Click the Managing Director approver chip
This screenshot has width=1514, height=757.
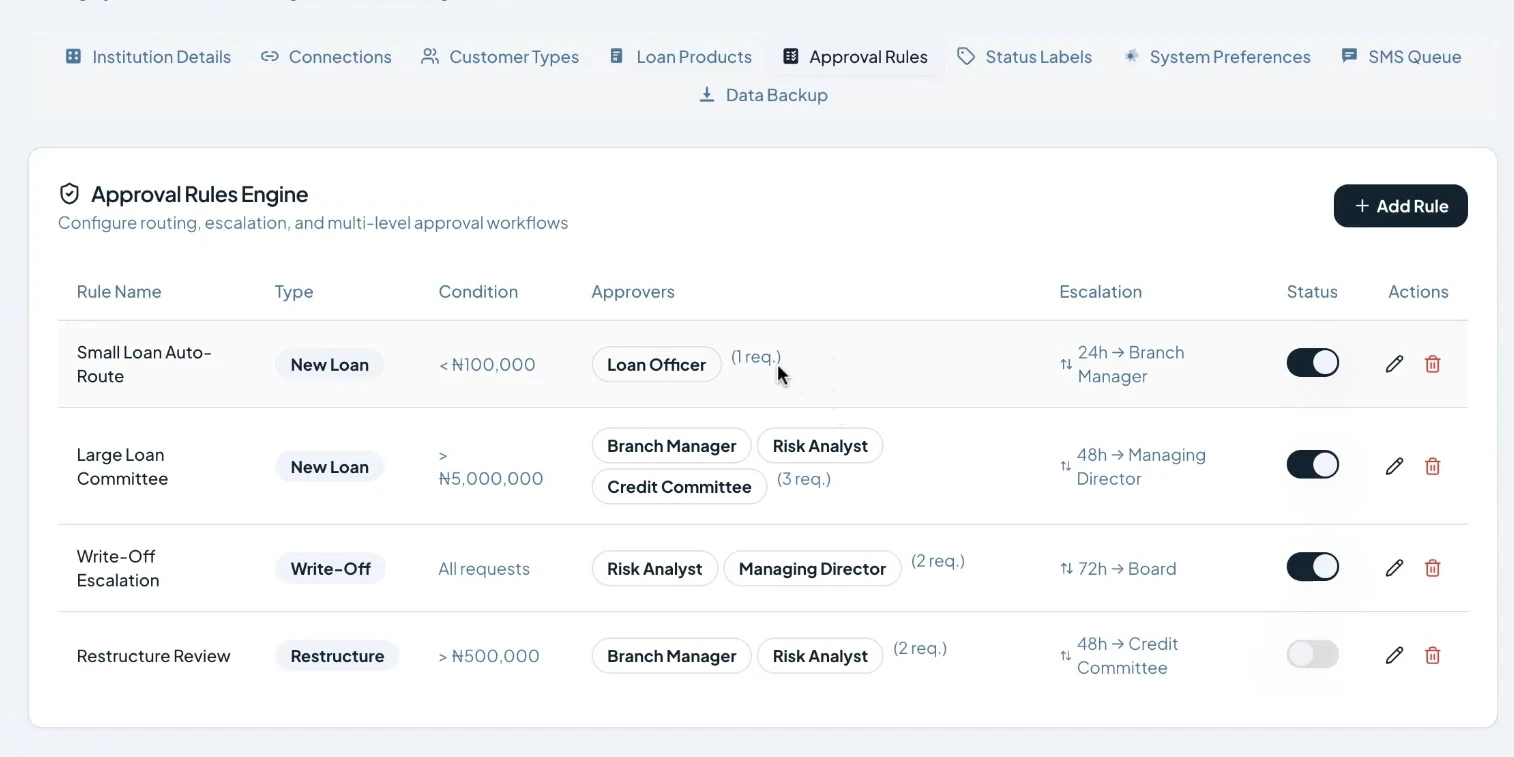coord(812,569)
